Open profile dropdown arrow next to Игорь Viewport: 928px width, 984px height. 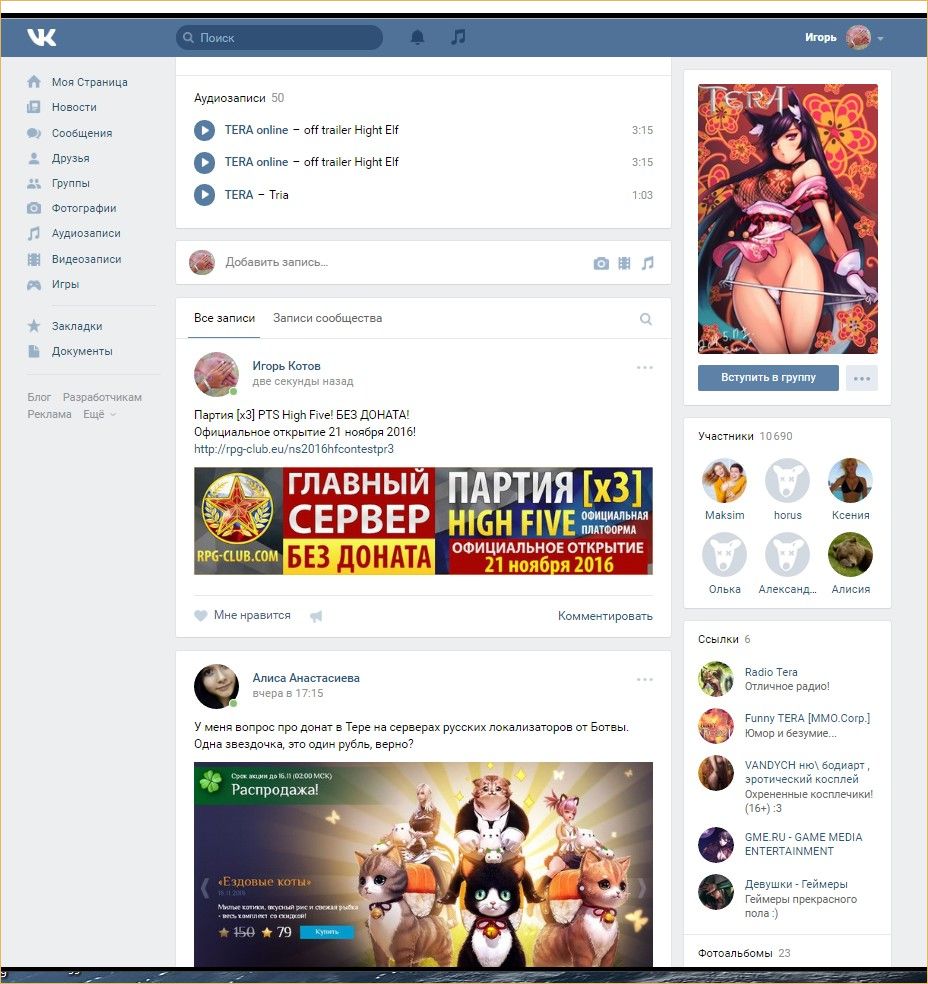(x=880, y=39)
